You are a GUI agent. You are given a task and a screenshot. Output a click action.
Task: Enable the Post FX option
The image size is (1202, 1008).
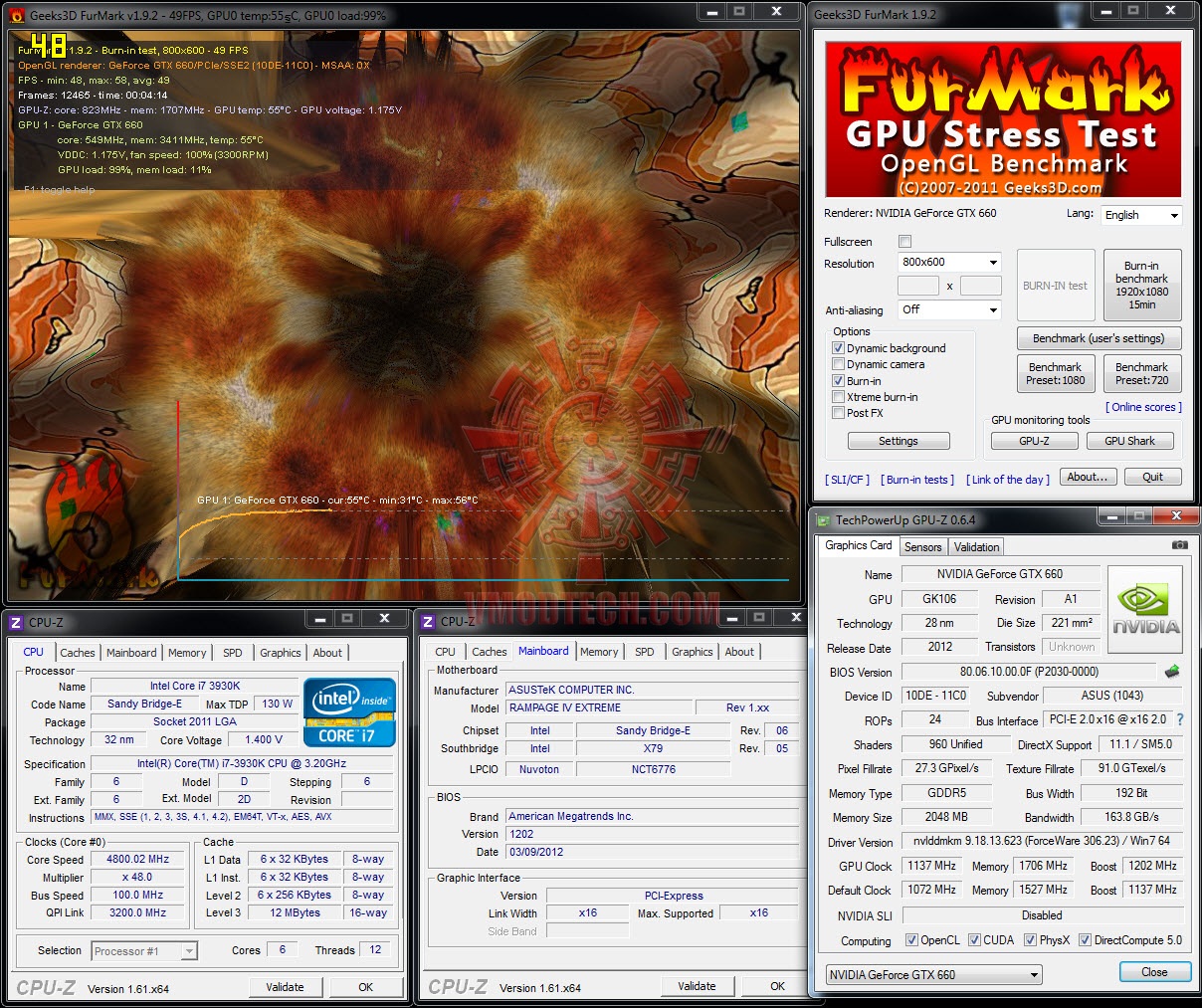click(838, 413)
